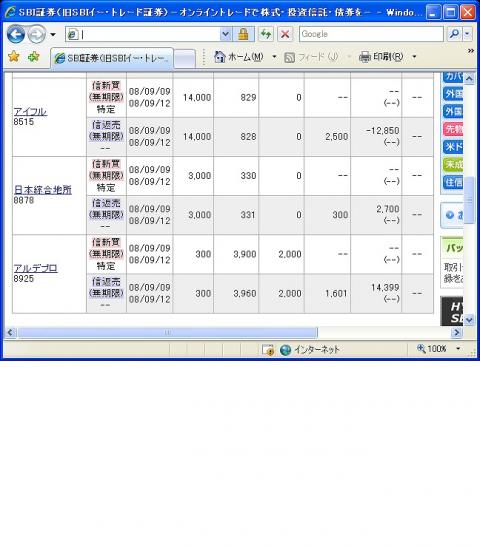Viewport: 480px width, 548px height.
Task: Click the green Refresh arrows icon
Action: pyautogui.click(x=266, y=34)
